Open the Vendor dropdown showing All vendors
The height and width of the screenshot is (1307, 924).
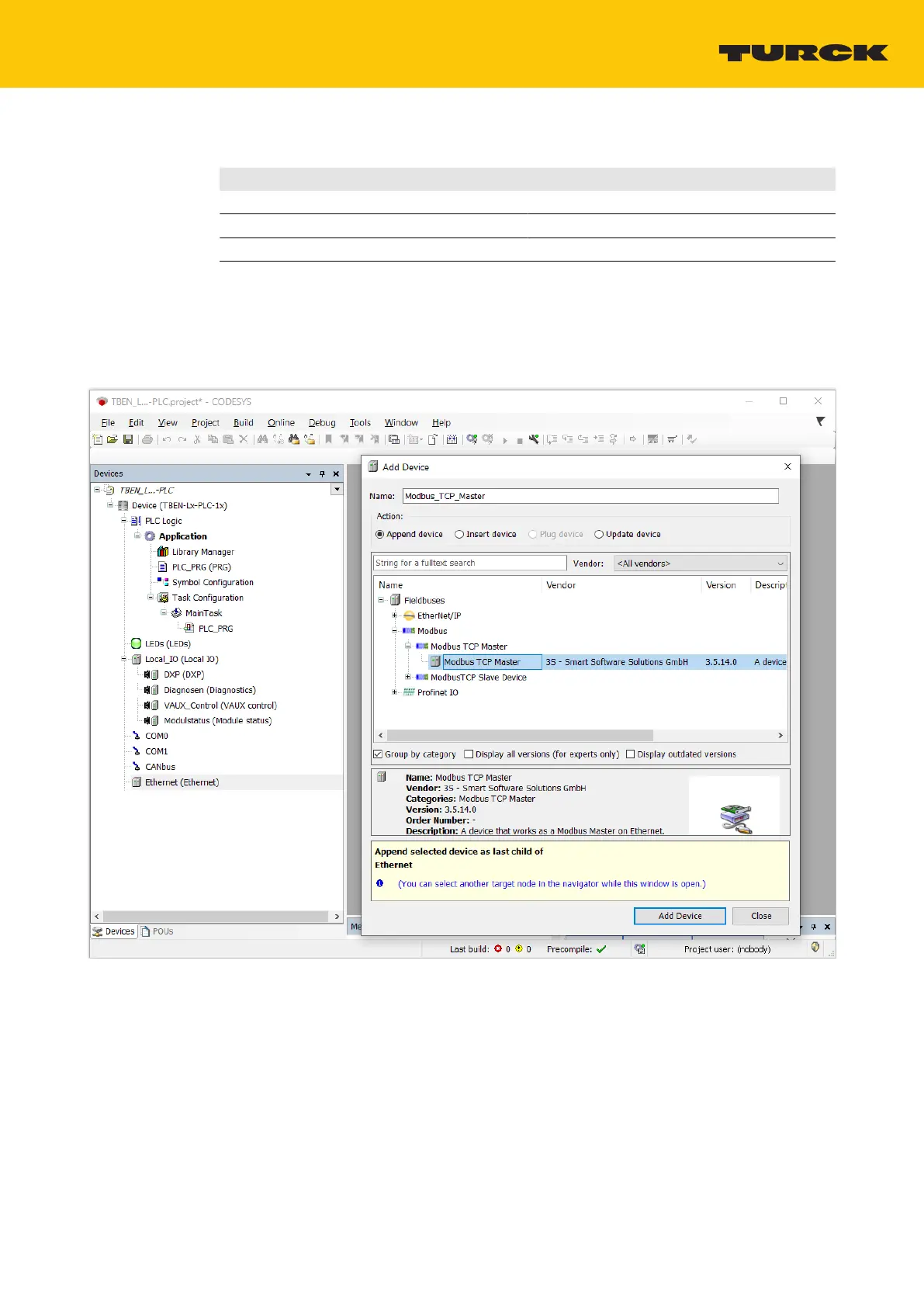701,563
